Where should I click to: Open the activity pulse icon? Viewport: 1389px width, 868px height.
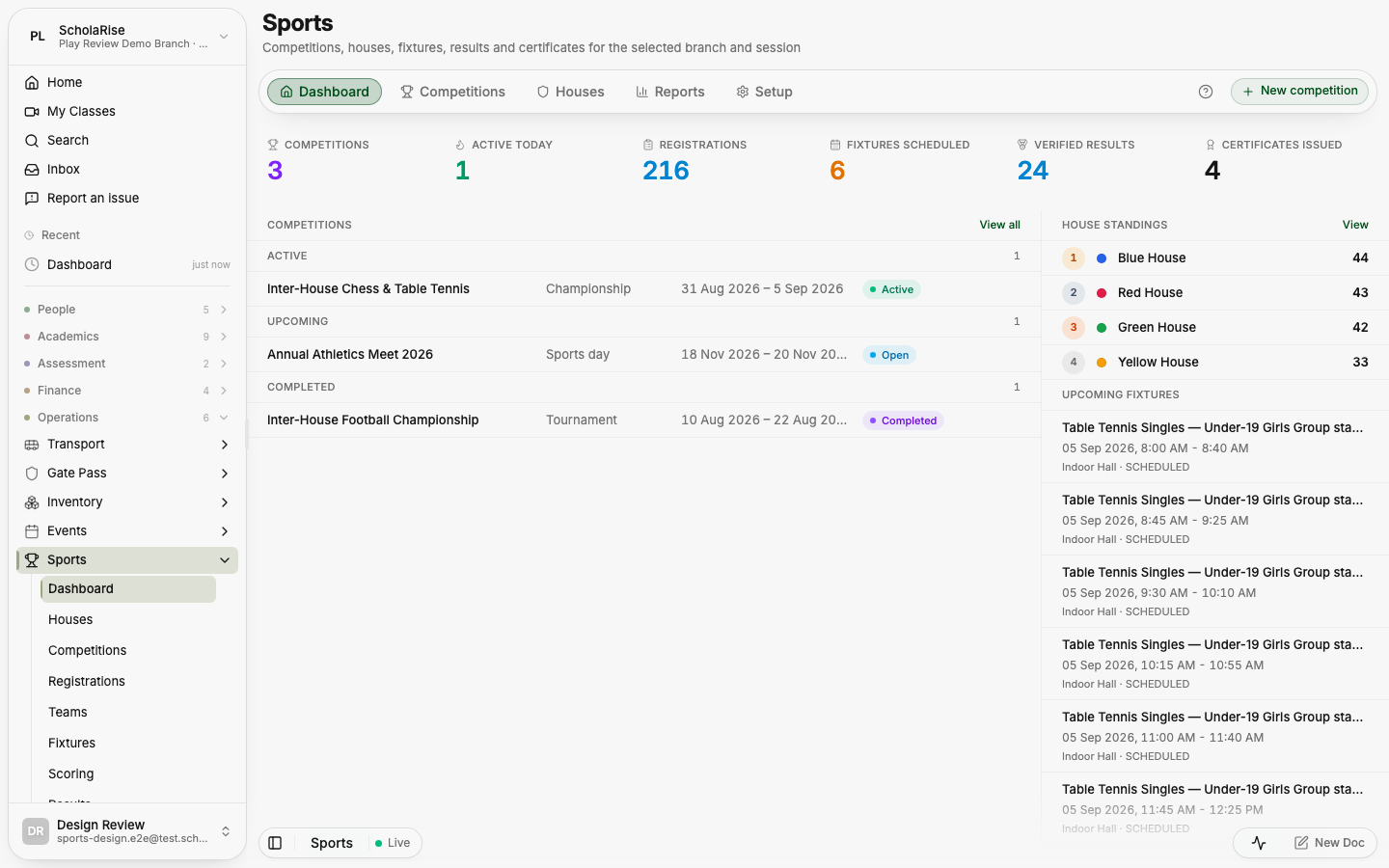point(1259,843)
